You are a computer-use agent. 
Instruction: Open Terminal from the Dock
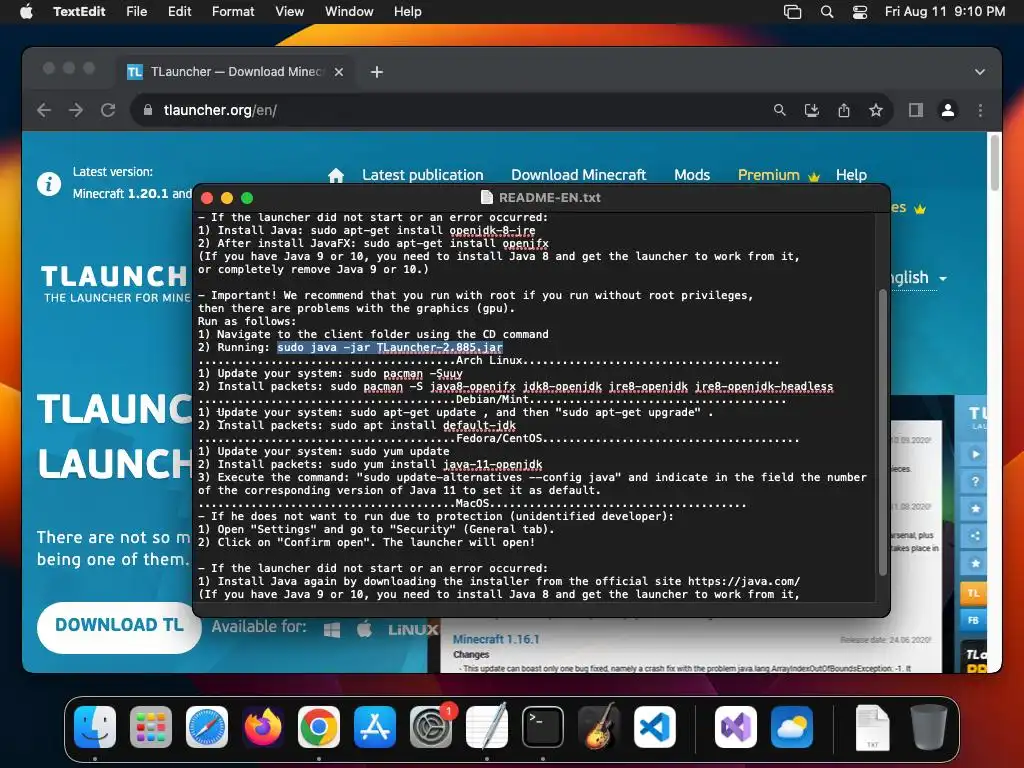click(x=543, y=727)
